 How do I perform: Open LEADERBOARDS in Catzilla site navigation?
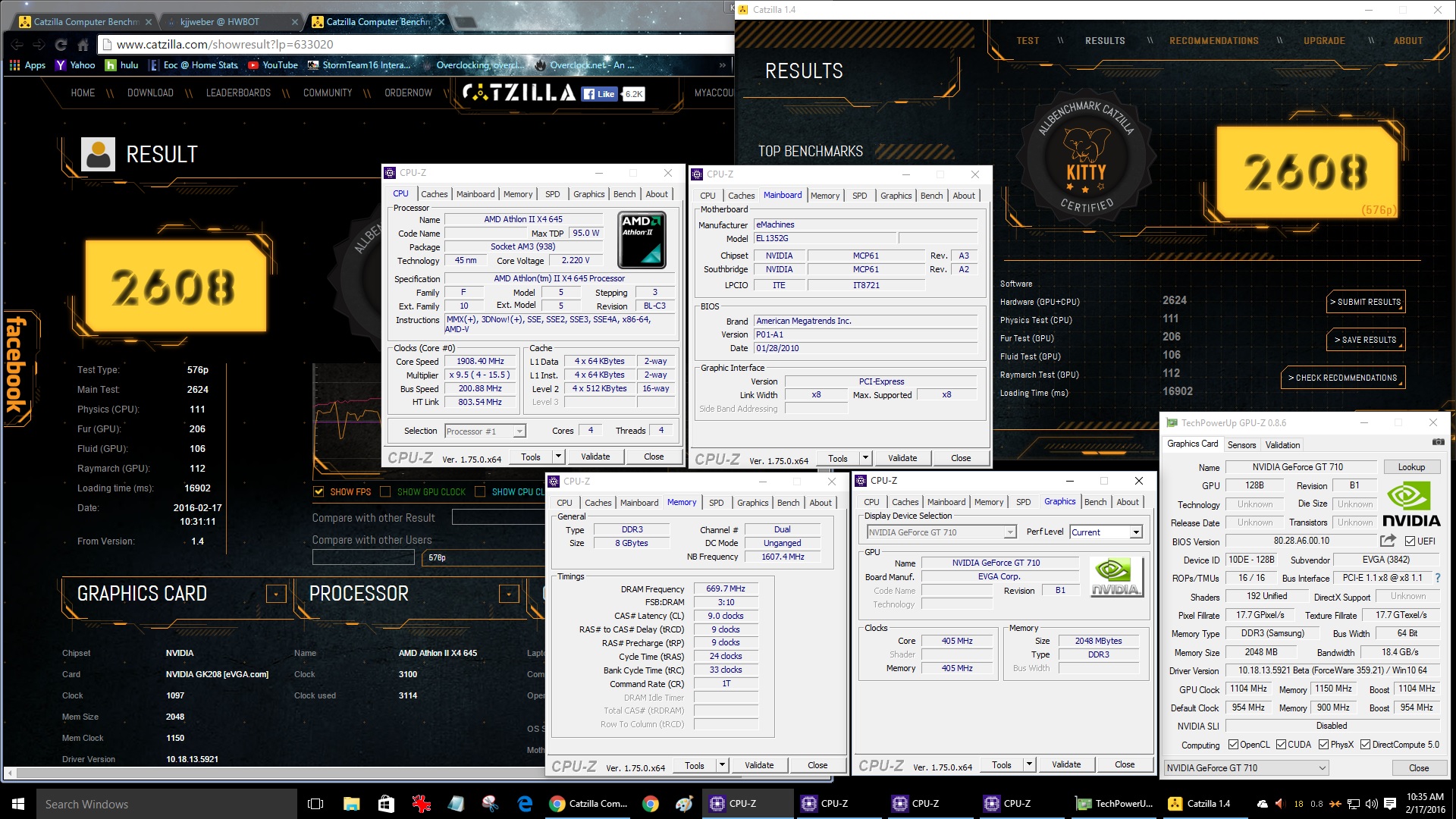238,93
